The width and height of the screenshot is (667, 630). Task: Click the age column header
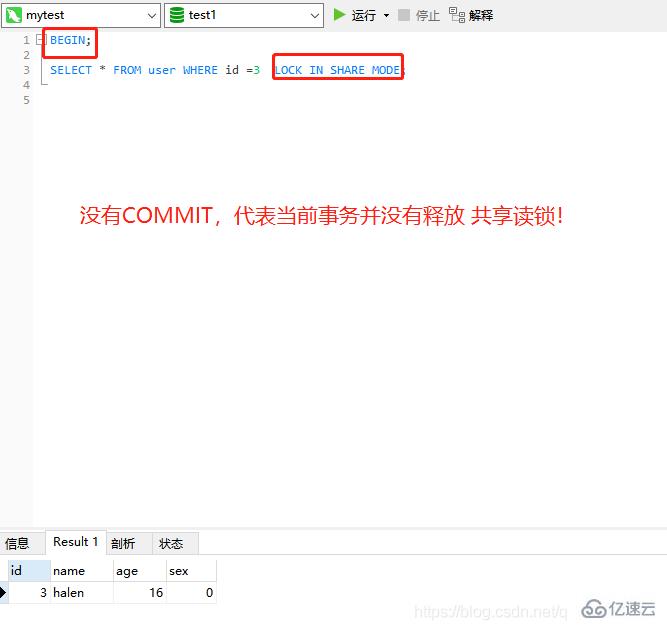pyautogui.click(x=140, y=570)
